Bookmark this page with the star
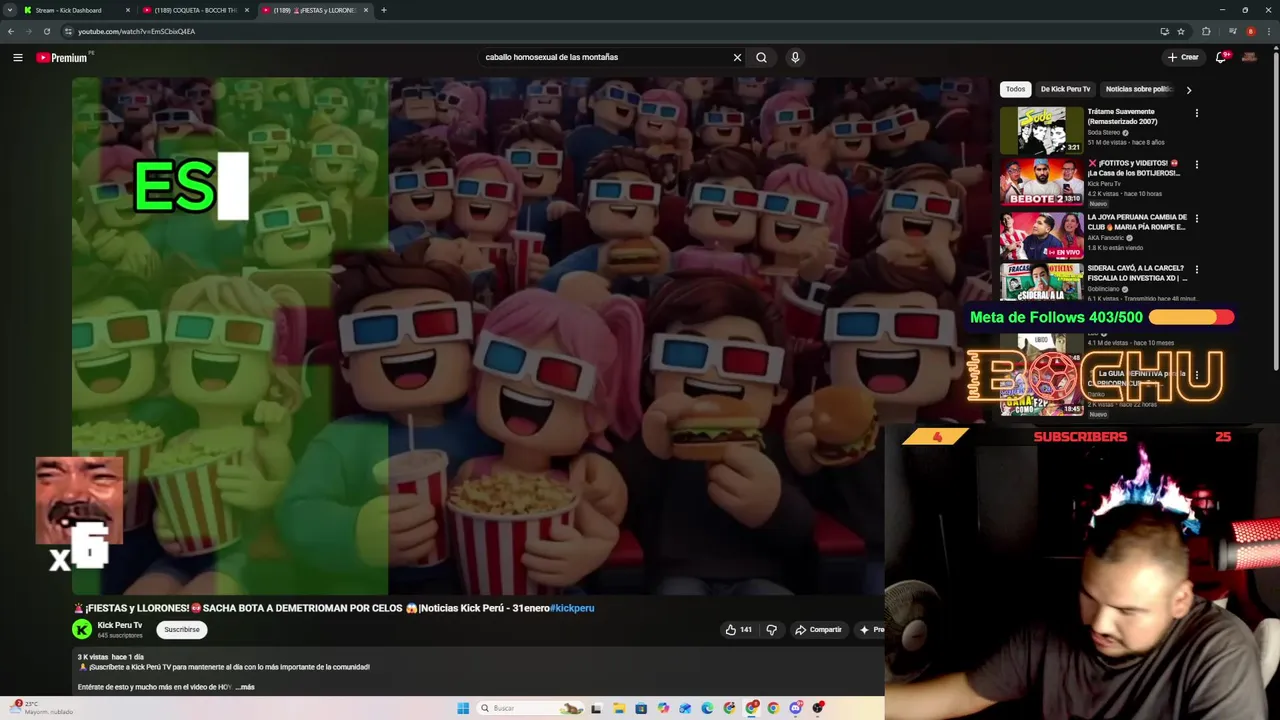Image resolution: width=1280 pixels, height=720 pixels. click(1181, 31)
